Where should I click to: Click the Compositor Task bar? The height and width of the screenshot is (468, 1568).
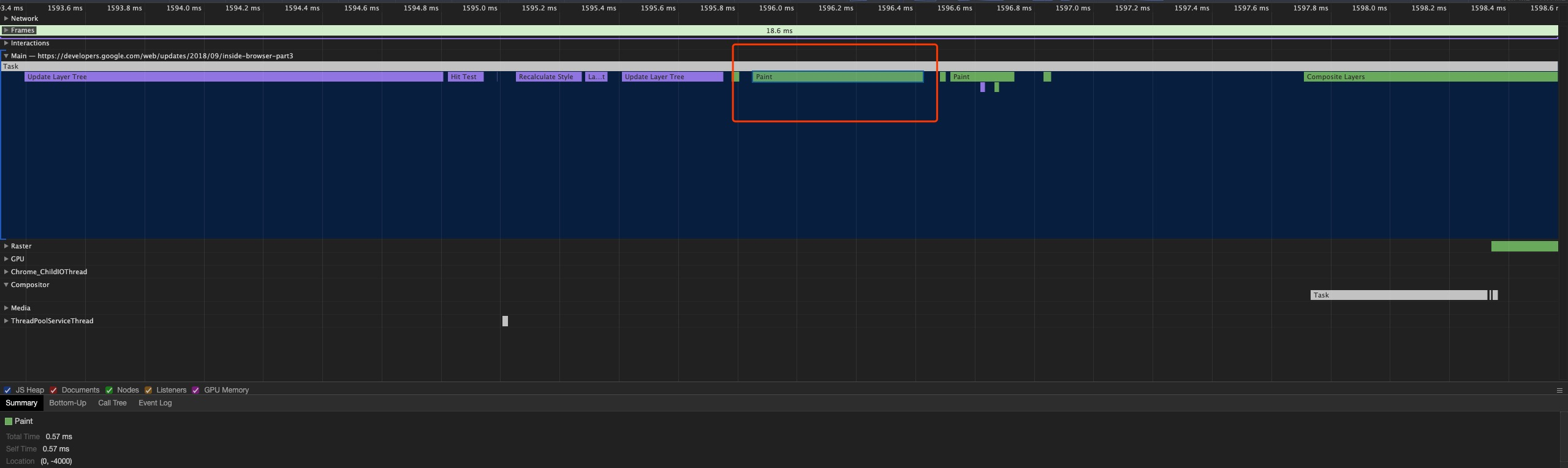pyautogui.click(x=1398, y=295)
